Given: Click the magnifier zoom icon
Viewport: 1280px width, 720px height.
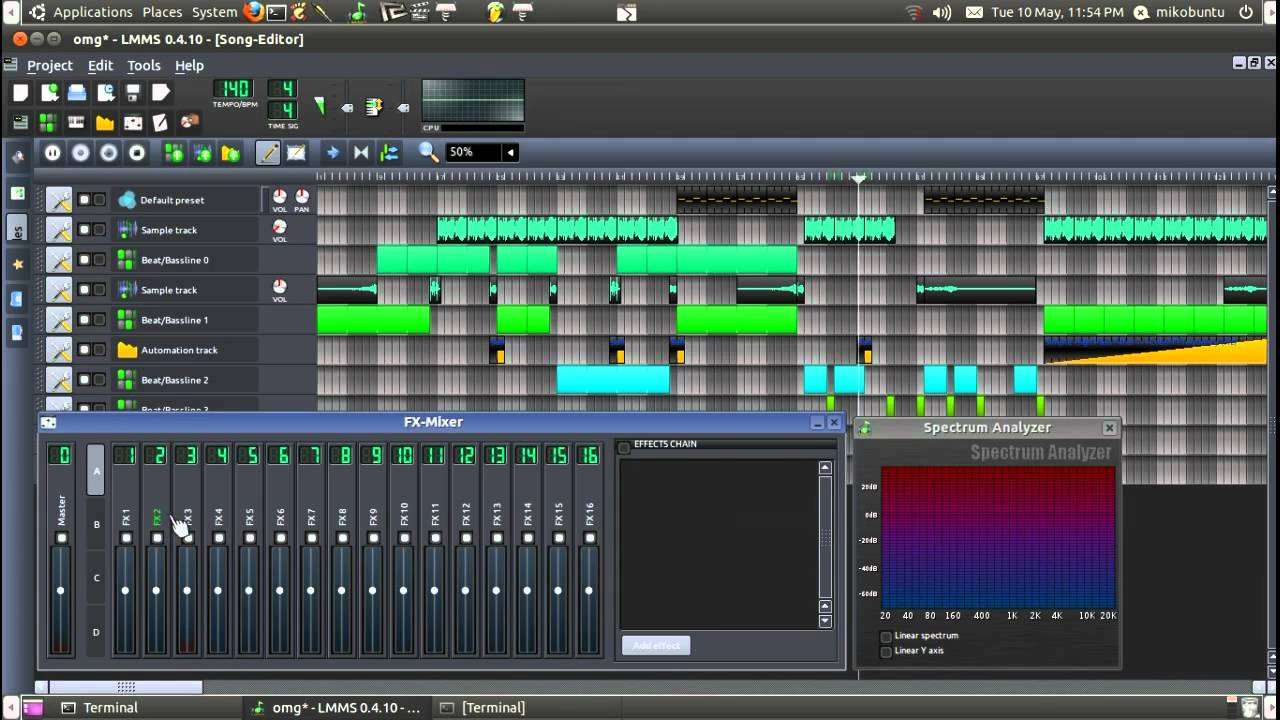Looking at the screenshot, I should 429,152.
